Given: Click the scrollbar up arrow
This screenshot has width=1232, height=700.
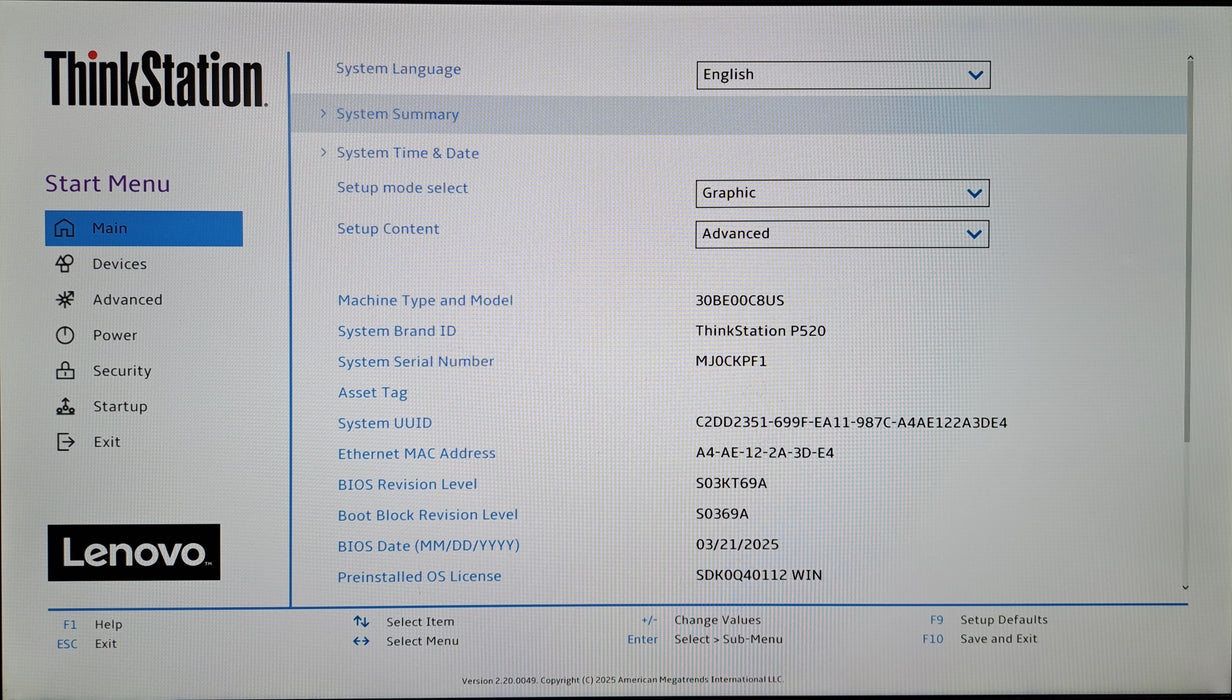Looking at the screenshot, I should tap(1188, 56).
